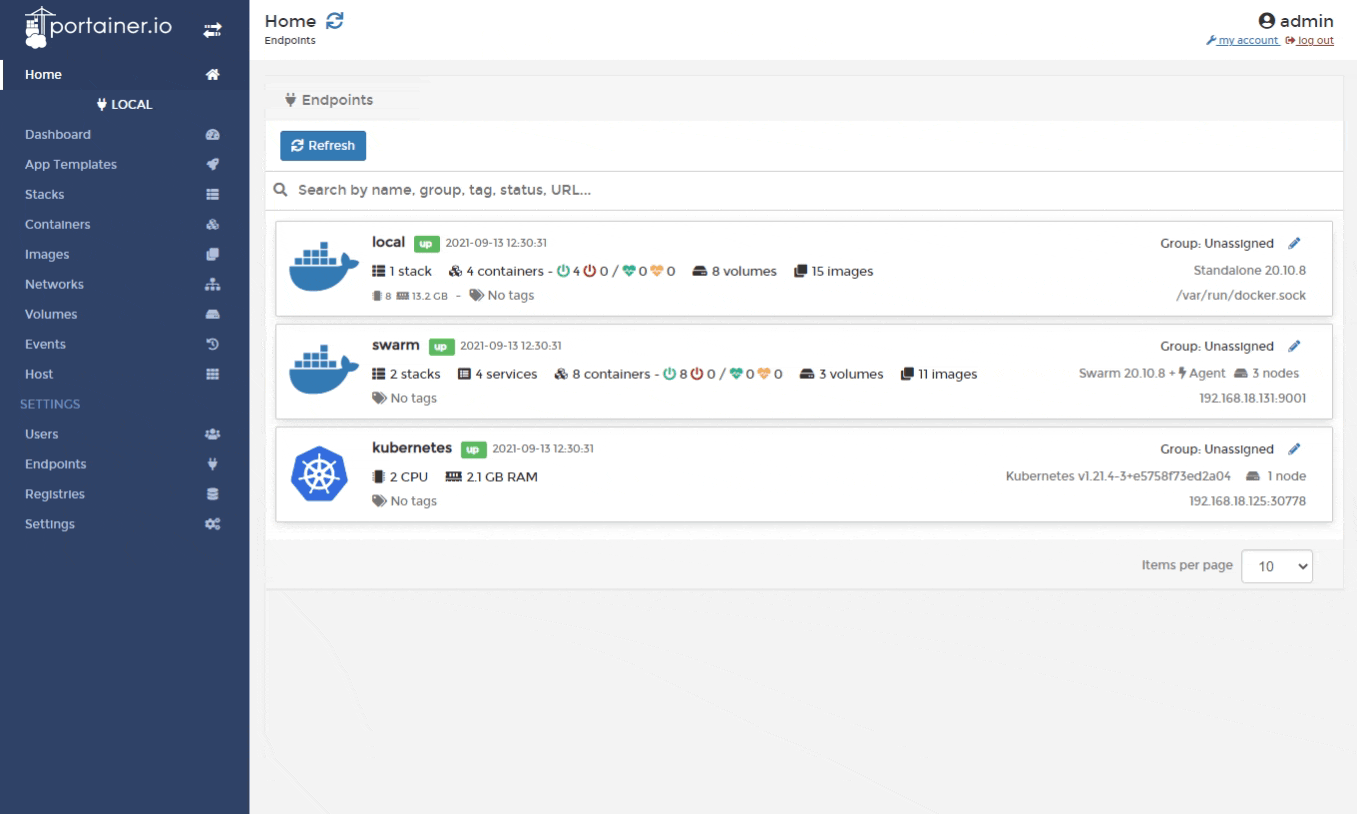Image resolution: width=1357 pixels, height=814 pixels.
Task: Open Endpoints in the sidebar menu
Action: (56, 465)
